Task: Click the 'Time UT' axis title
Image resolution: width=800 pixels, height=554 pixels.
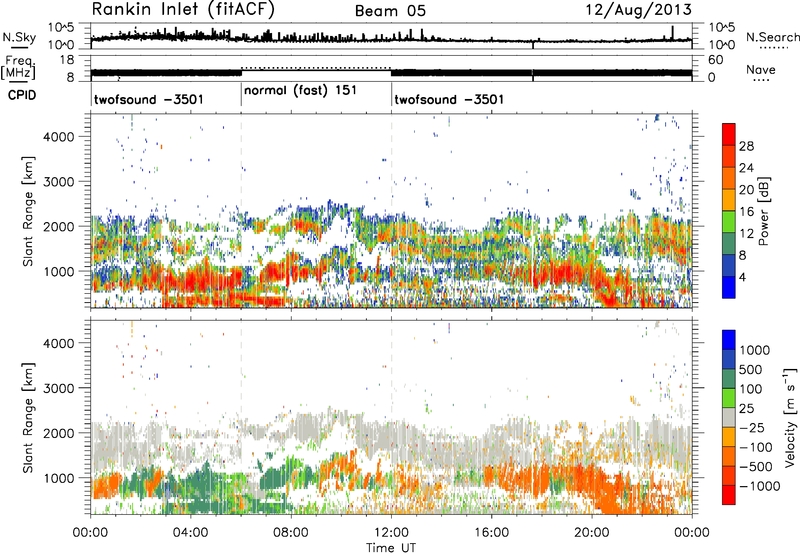Action: click(391, 548)
